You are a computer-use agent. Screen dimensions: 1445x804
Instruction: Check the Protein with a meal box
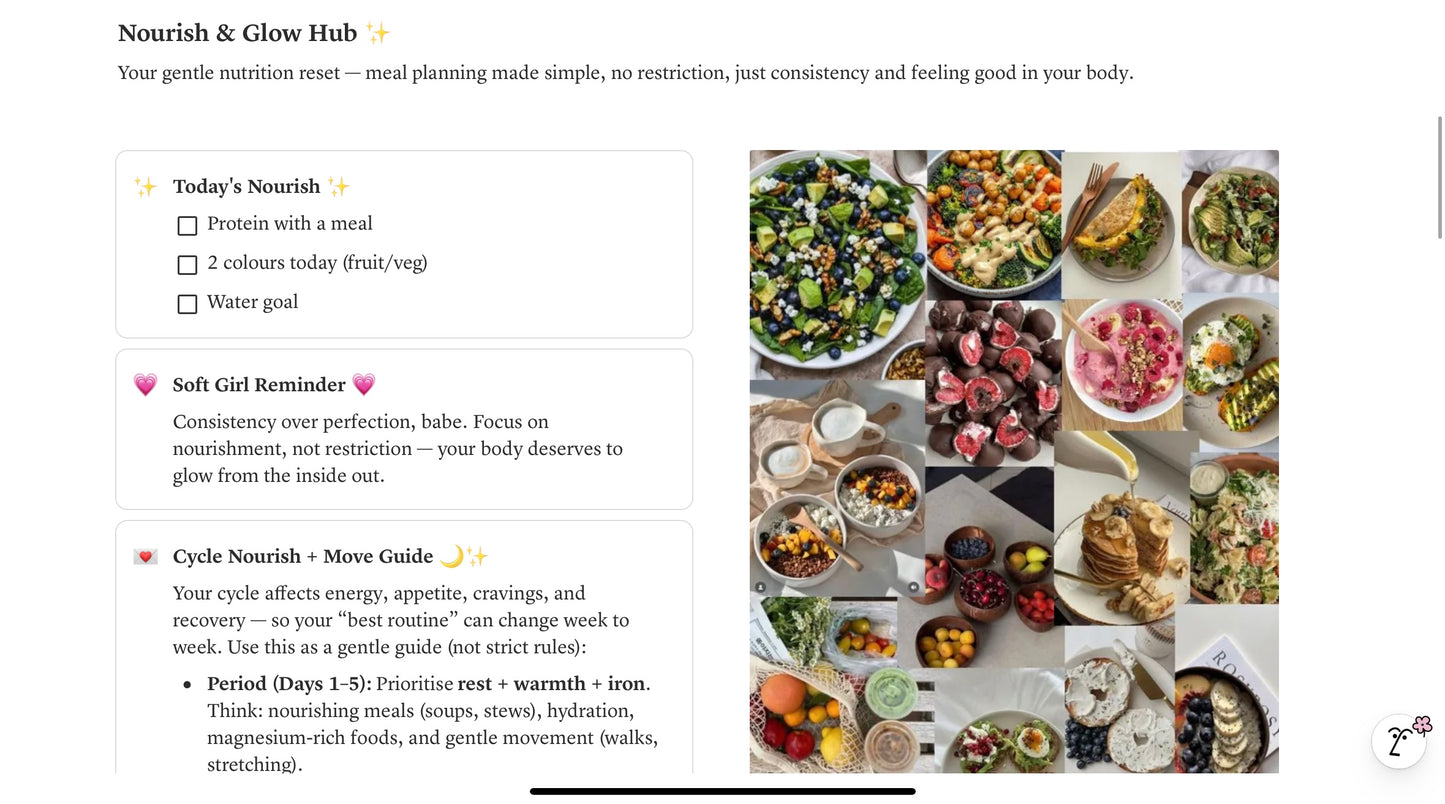pyautogui.click(x=187, y=226)
